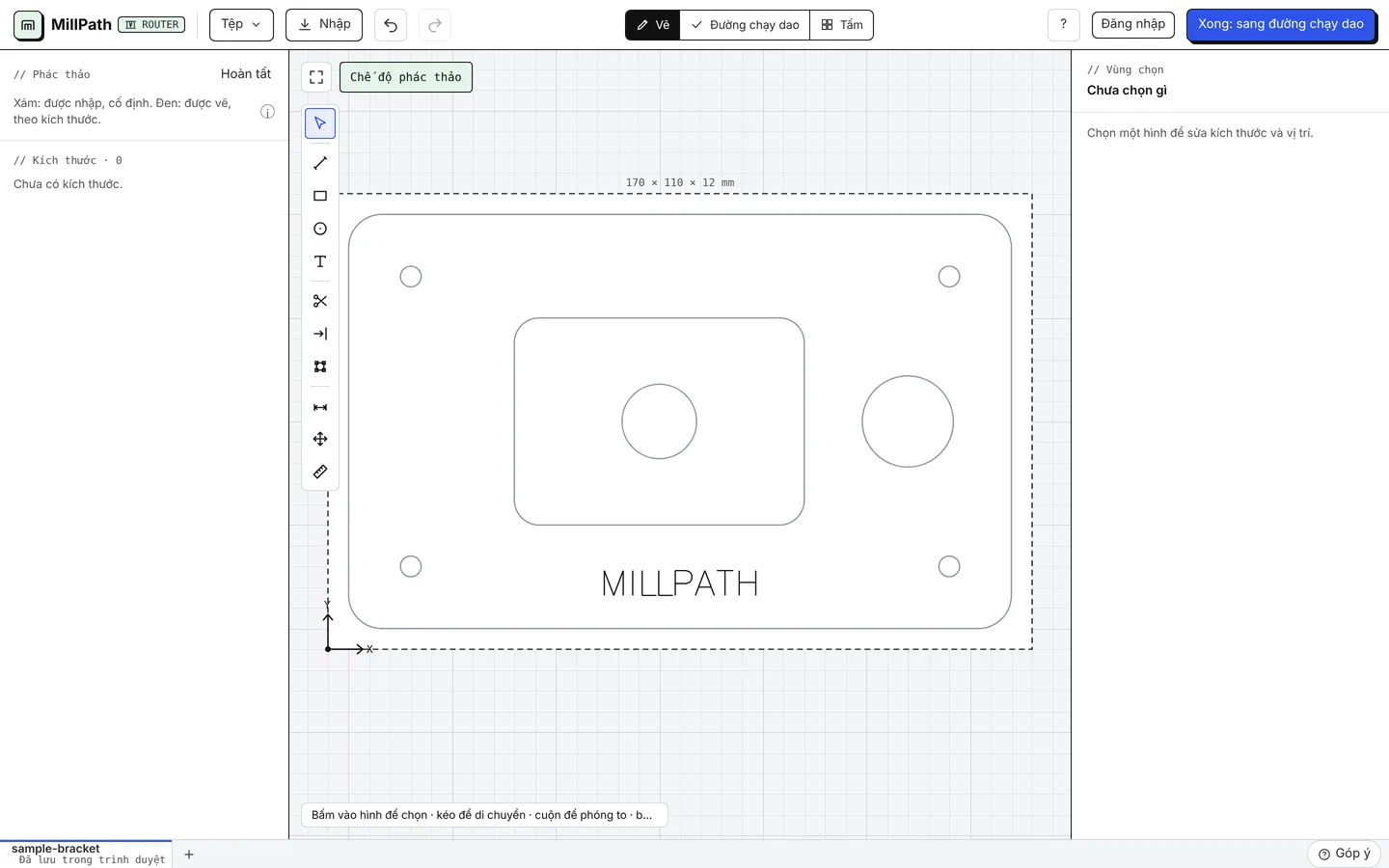The width and height of the screenshot is (1389, 868).
Task: Choose the extend-to-line tool
Action: coord(320,334)
